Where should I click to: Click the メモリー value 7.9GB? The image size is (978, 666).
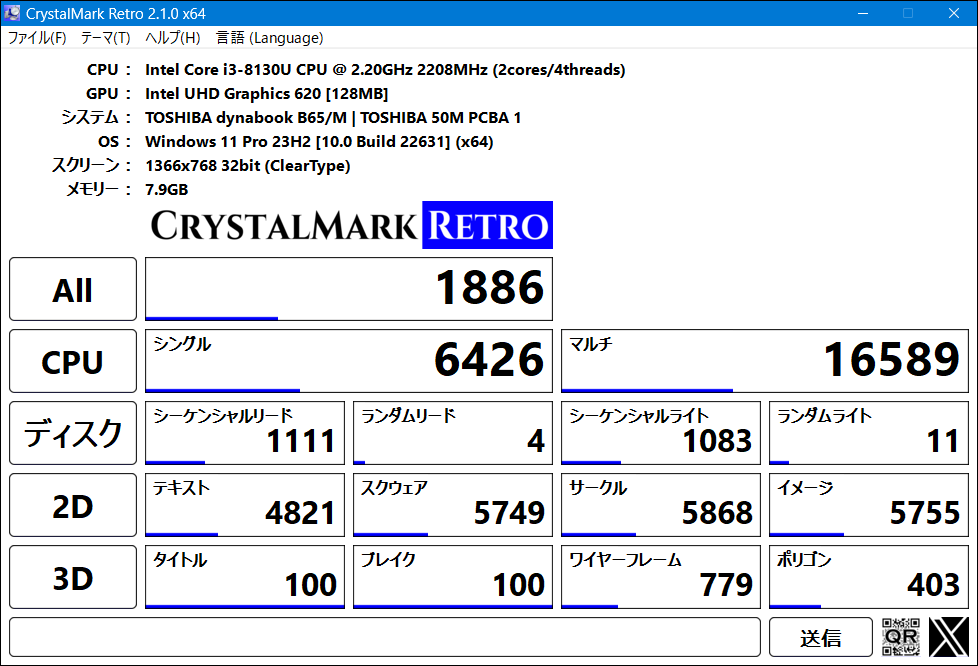tap(167, 190)
